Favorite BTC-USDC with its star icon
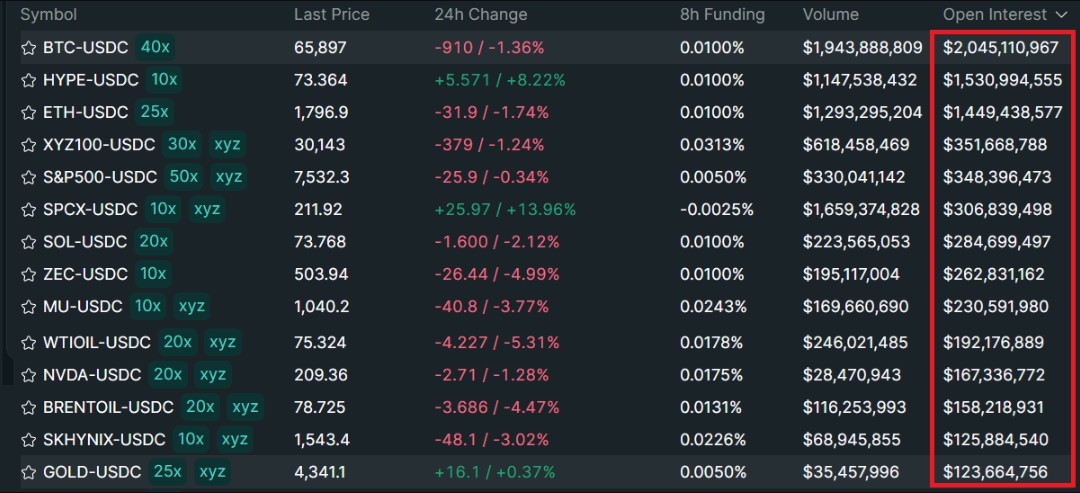1080x493 pixels. pyautogui.click(x=28, y=48)
